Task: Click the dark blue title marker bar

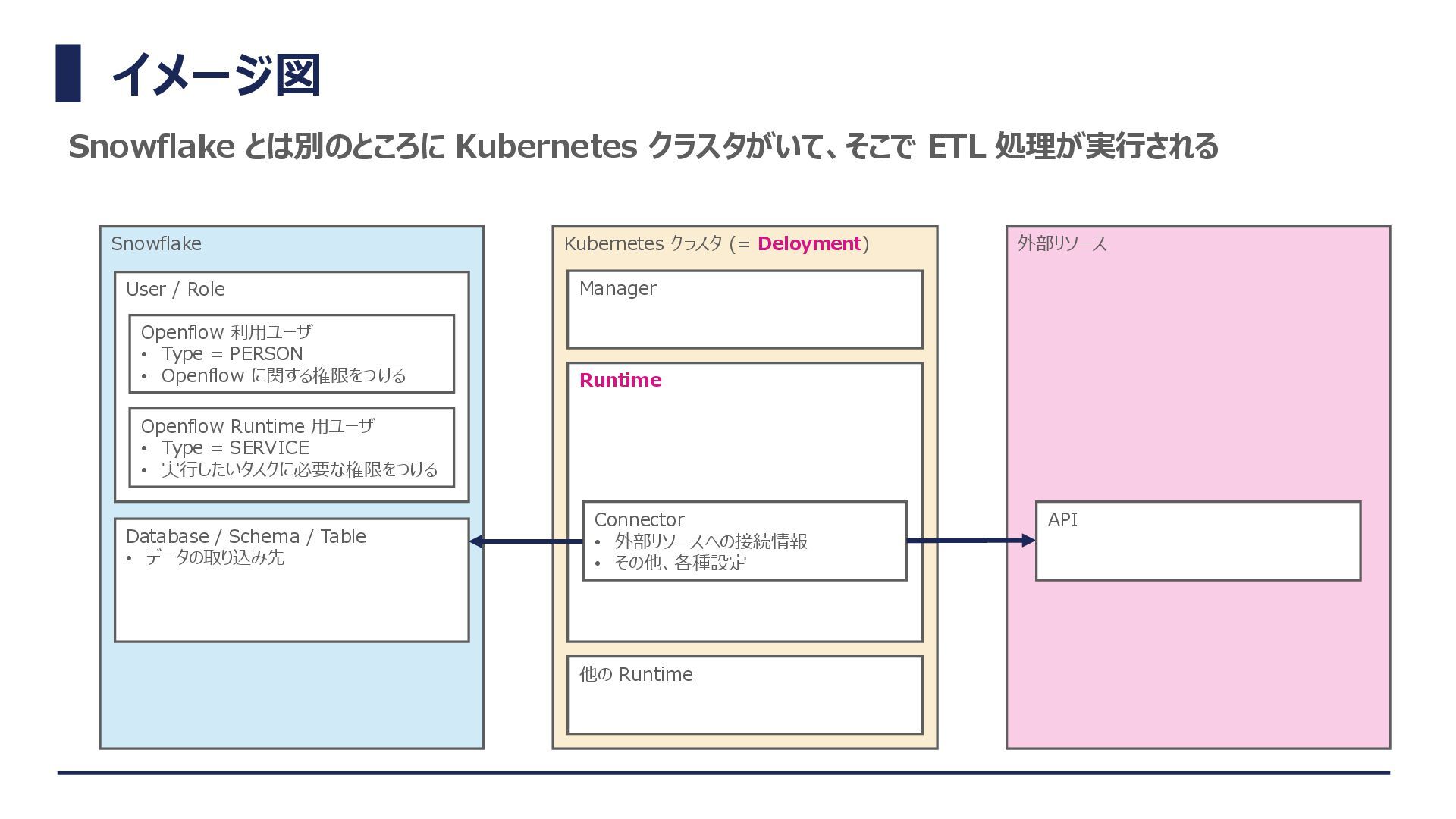Action: pyautogui.click(x=68, y=74)
